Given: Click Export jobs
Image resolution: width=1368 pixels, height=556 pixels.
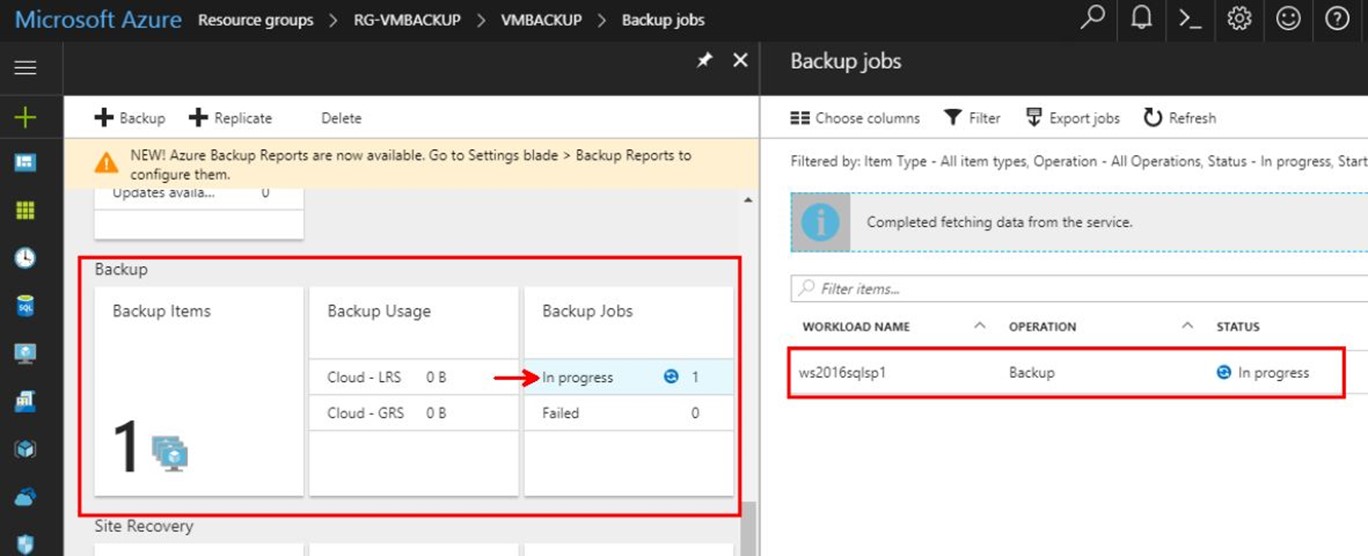Looking at the screenshot, I should coord(1073,118).
